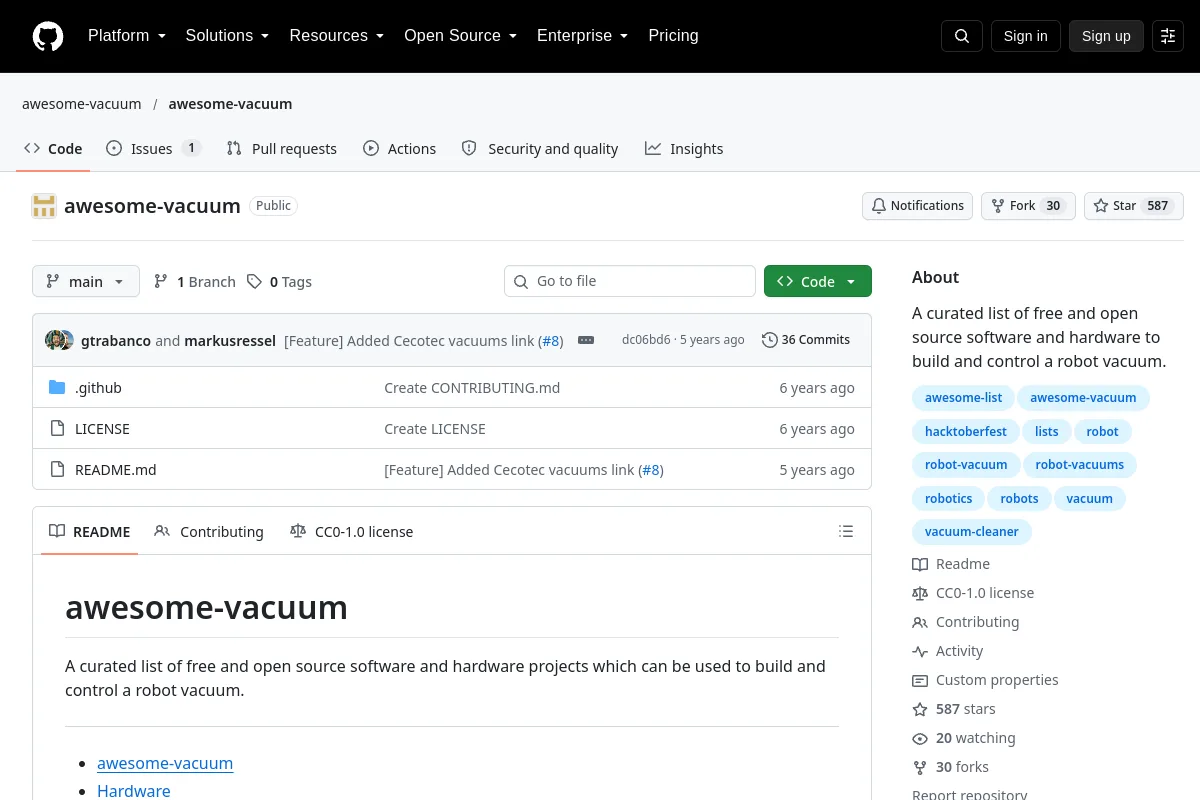The width and height of the screenshot is (1200, 800).
Task: Focus the Go to file field
Action: 630,282
